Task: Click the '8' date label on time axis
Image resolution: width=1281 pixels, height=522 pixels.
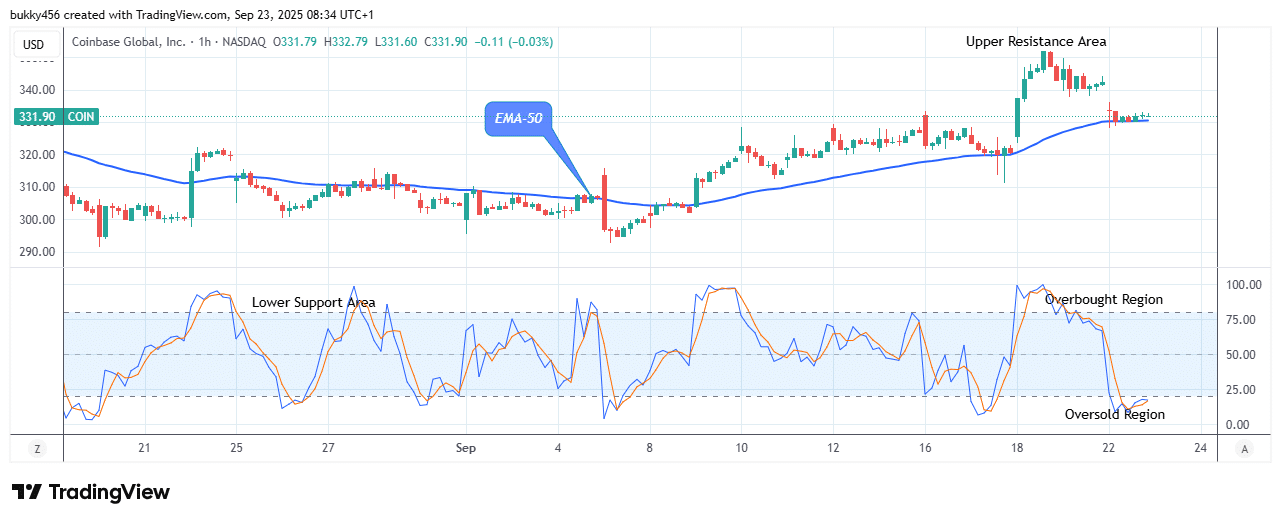Action: 650,449
